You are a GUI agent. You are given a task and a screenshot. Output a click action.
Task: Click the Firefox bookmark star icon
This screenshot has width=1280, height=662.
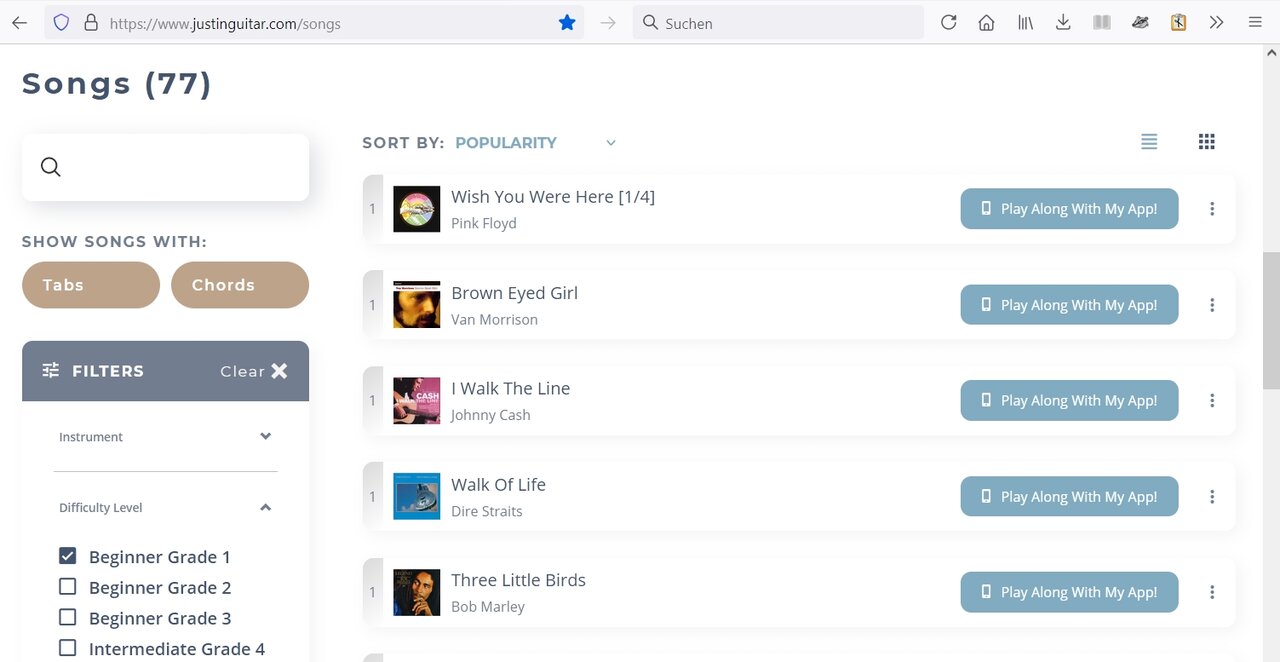567,23
